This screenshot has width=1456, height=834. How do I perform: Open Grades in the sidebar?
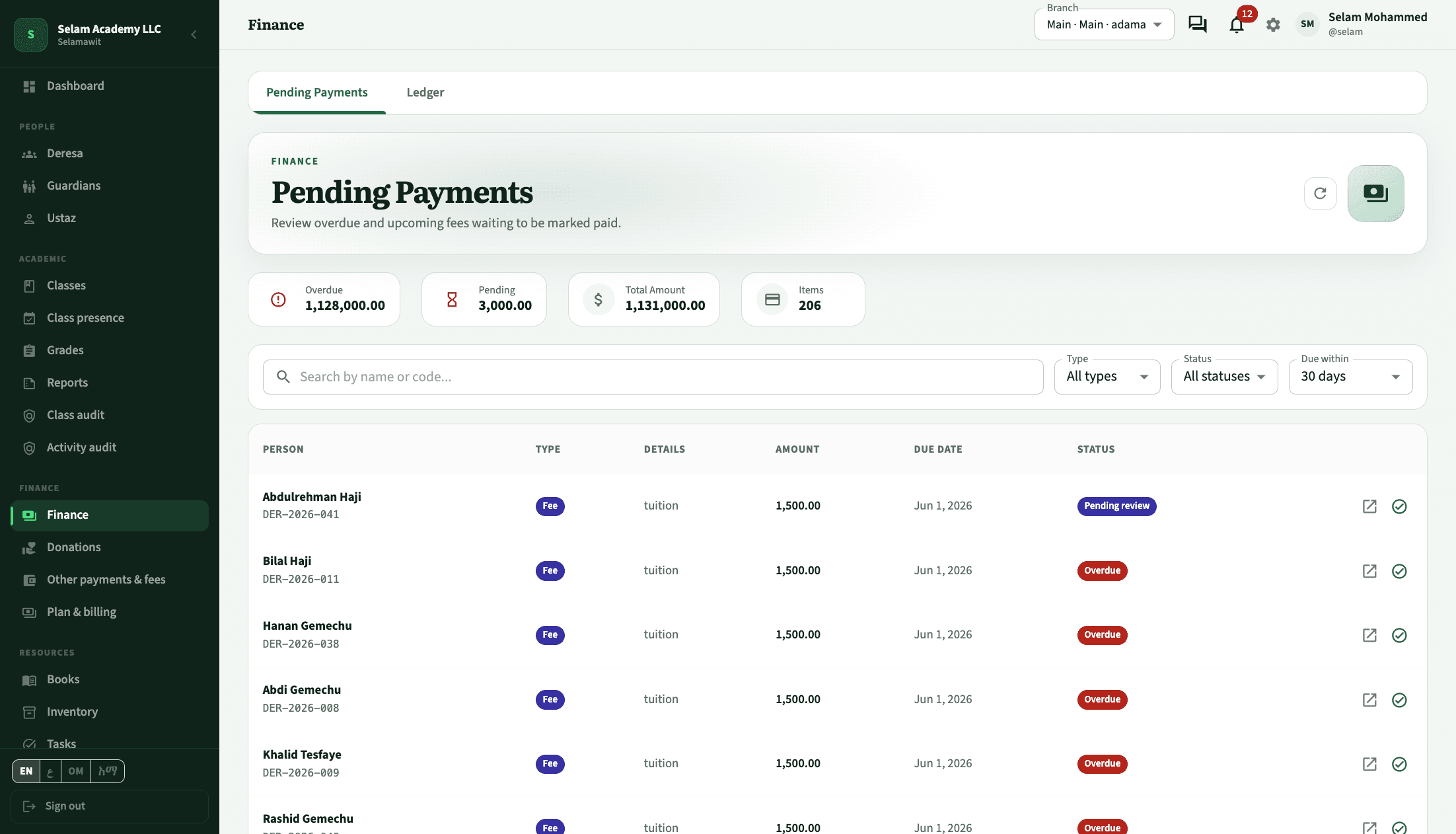[110, 350]
